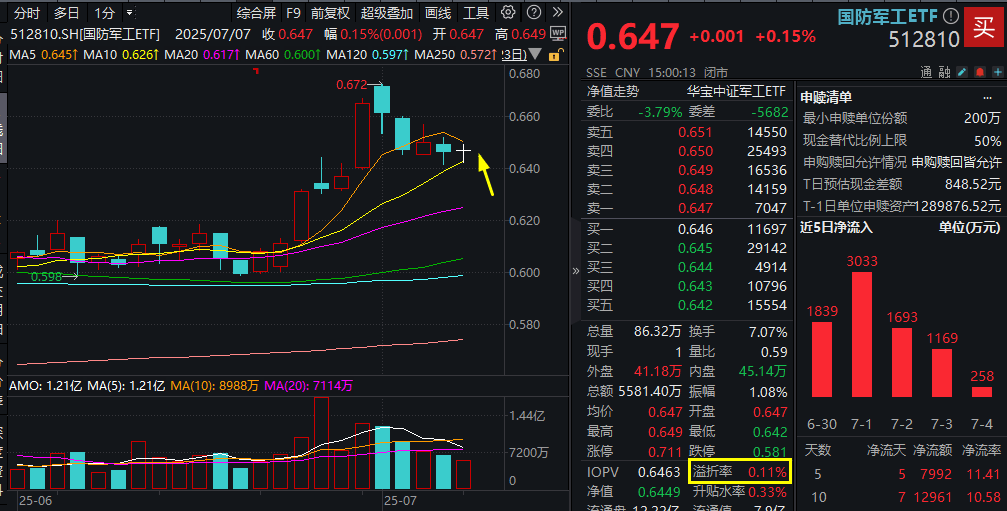Select the 画线 drawing tool
This screenshot has height=511, width=1007.
[438, 13]
